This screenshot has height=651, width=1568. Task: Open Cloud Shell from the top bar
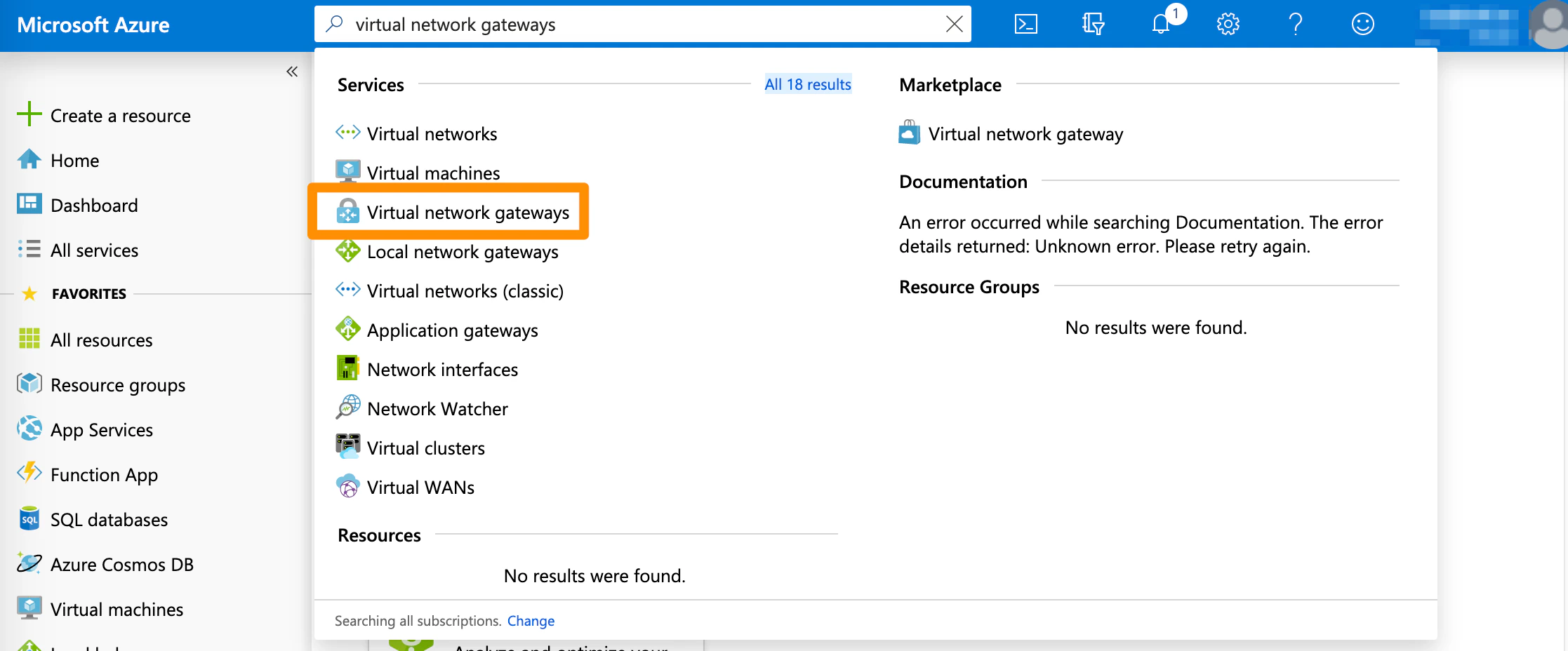(1026, 23)
